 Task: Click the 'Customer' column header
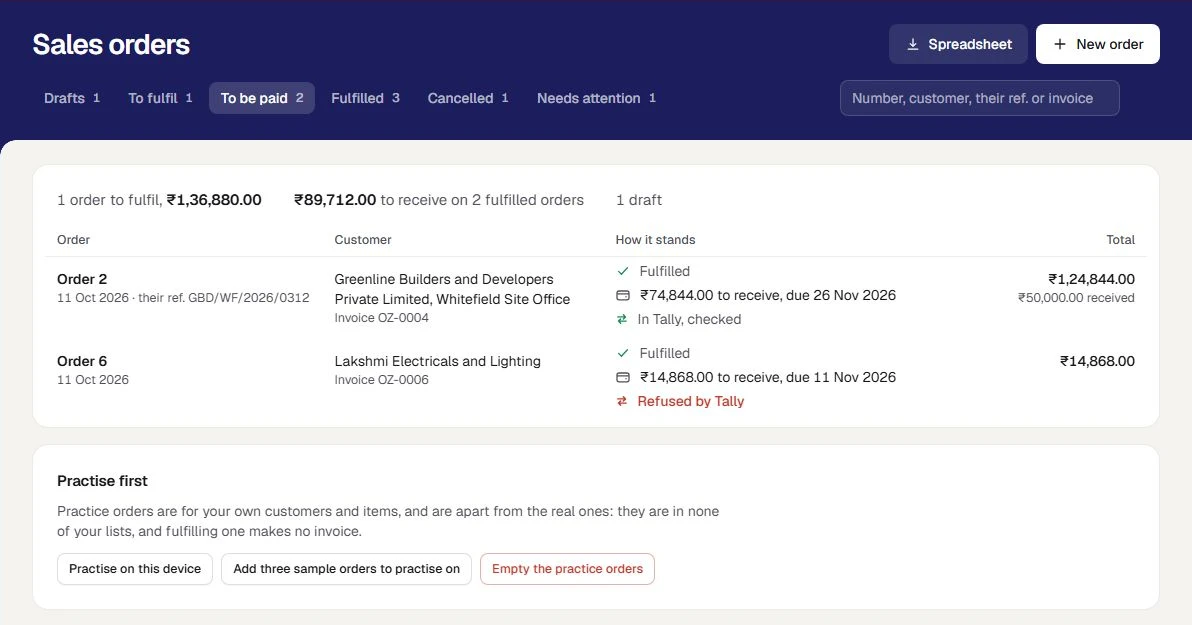(363, 240)
